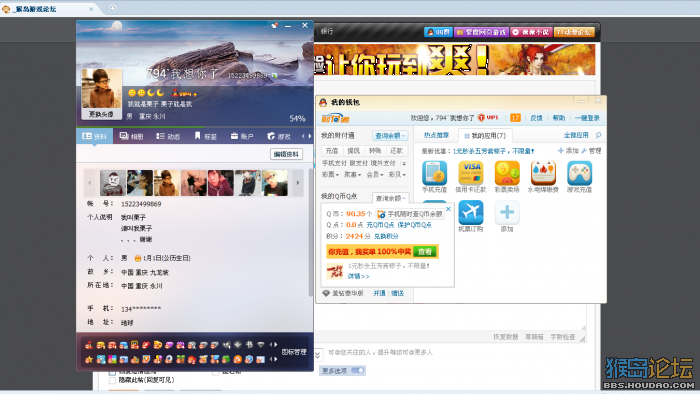Close the Q币 balance popup
This screenshot has height=394, width=700.
point(449,208)
